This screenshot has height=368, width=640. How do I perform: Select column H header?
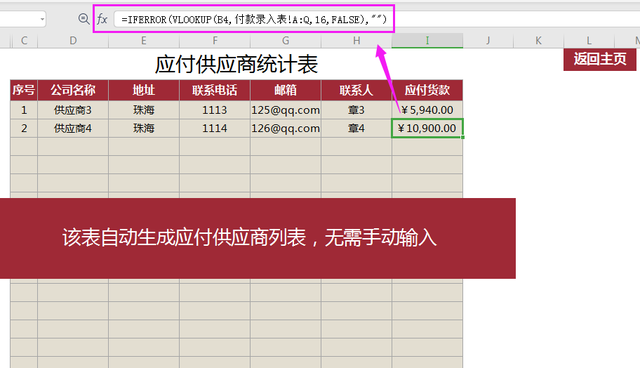[x=356, y=41]
